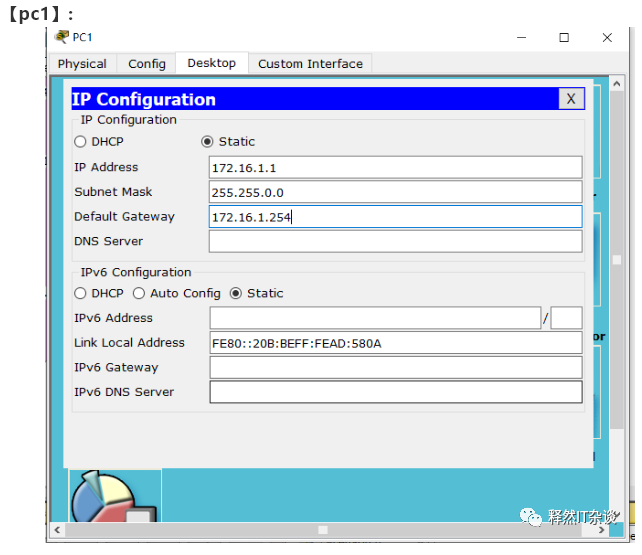Choose the IPv6 Auto Config option
This screenshot has height=555, width=642.
[139, 293]
